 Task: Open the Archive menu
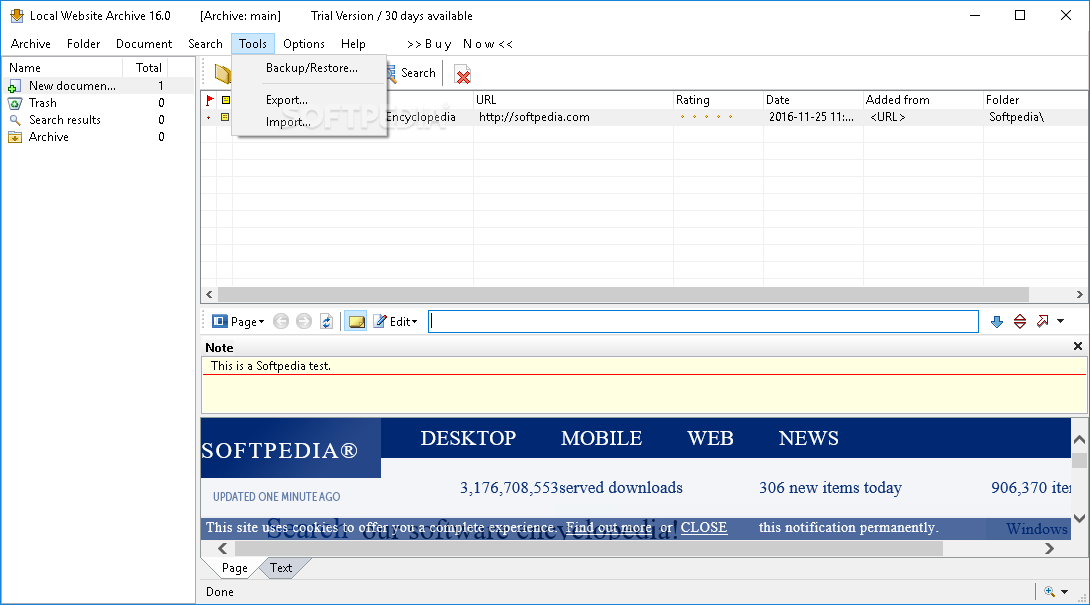coord(31,44)
